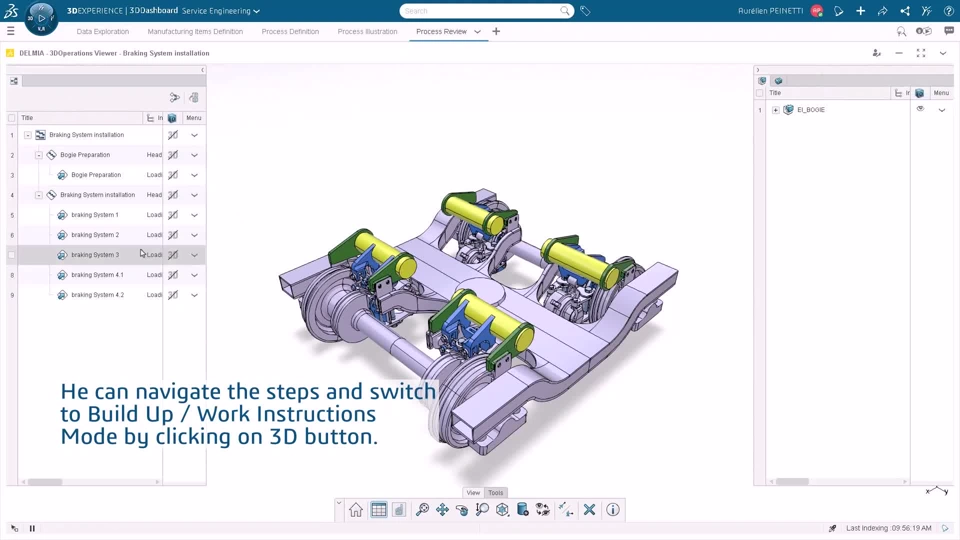Click the right panel horizontal scrollbar
The image size is (960, 540).
coord(793,481)
